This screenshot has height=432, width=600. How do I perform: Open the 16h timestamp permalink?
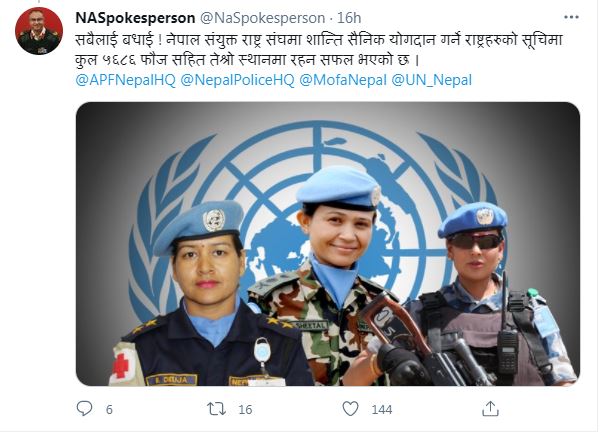349,18
